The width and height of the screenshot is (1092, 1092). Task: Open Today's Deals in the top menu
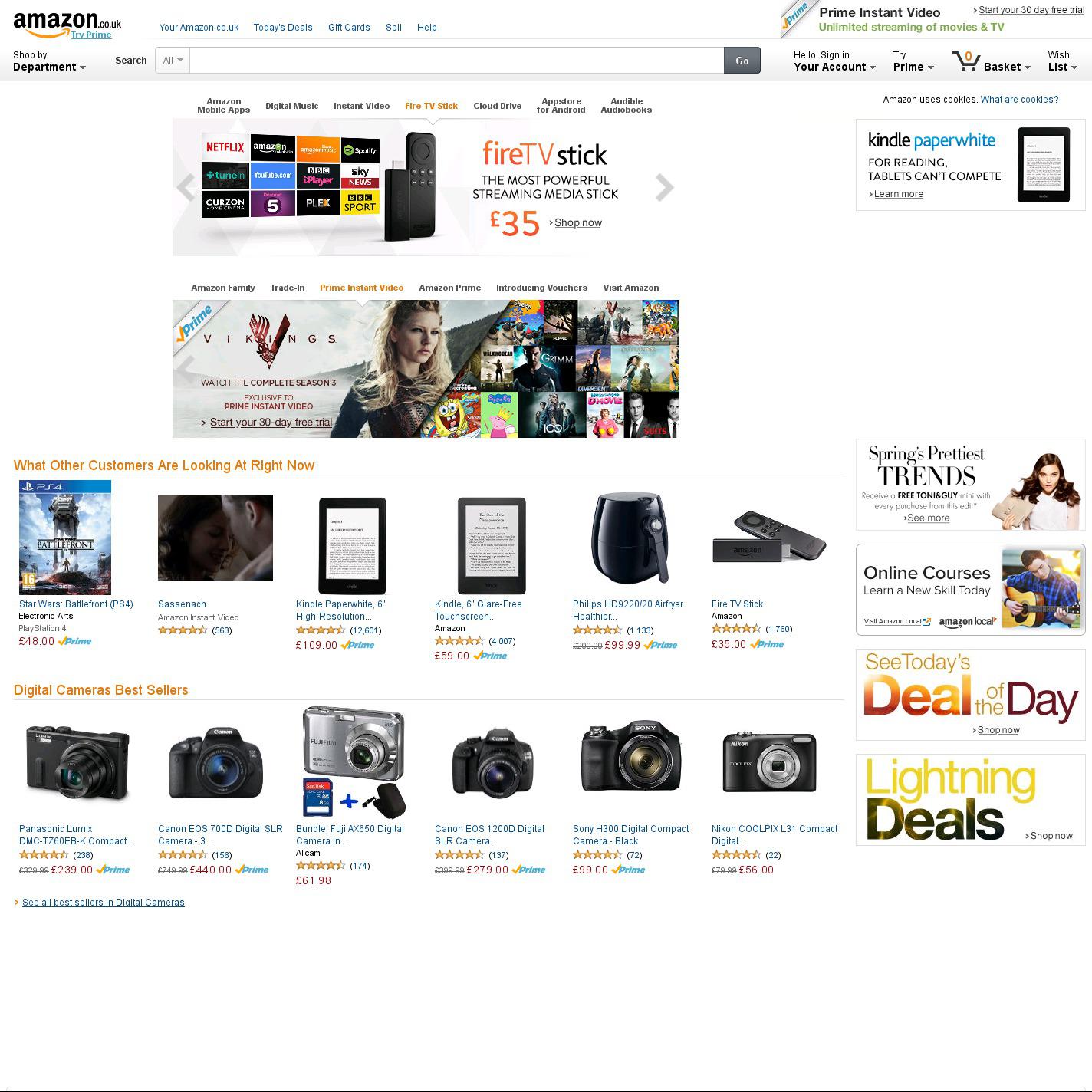click(x=283, y=28)
